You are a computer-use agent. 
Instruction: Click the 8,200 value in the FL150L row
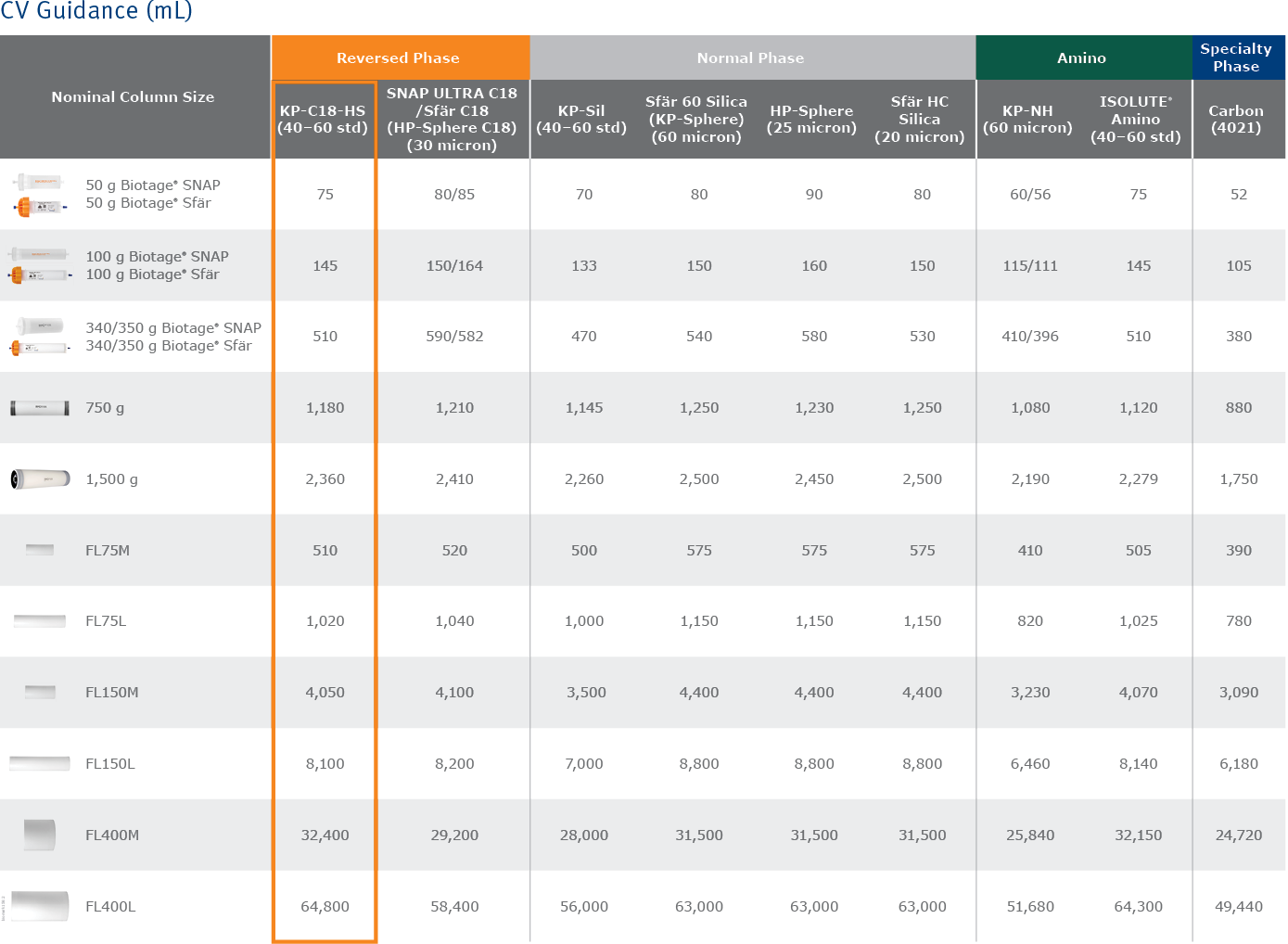pos(454,764)
